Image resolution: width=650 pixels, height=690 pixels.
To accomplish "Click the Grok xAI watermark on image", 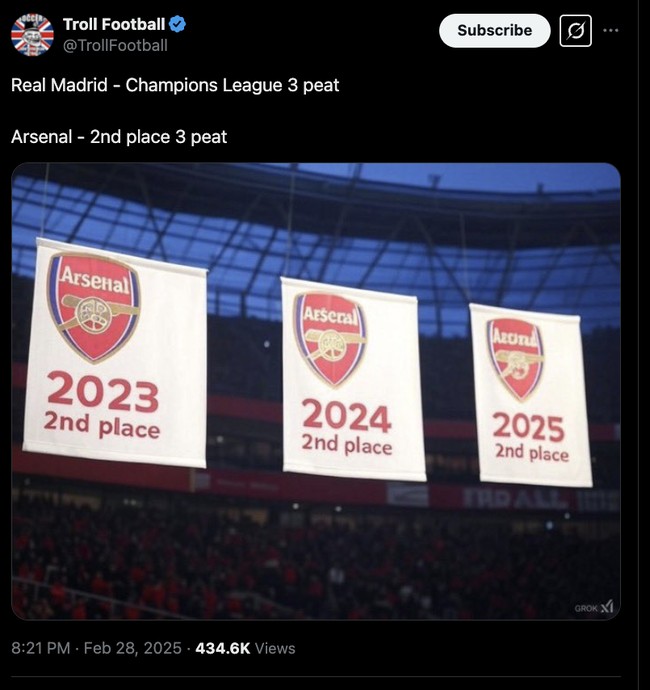I will [593, 607].
